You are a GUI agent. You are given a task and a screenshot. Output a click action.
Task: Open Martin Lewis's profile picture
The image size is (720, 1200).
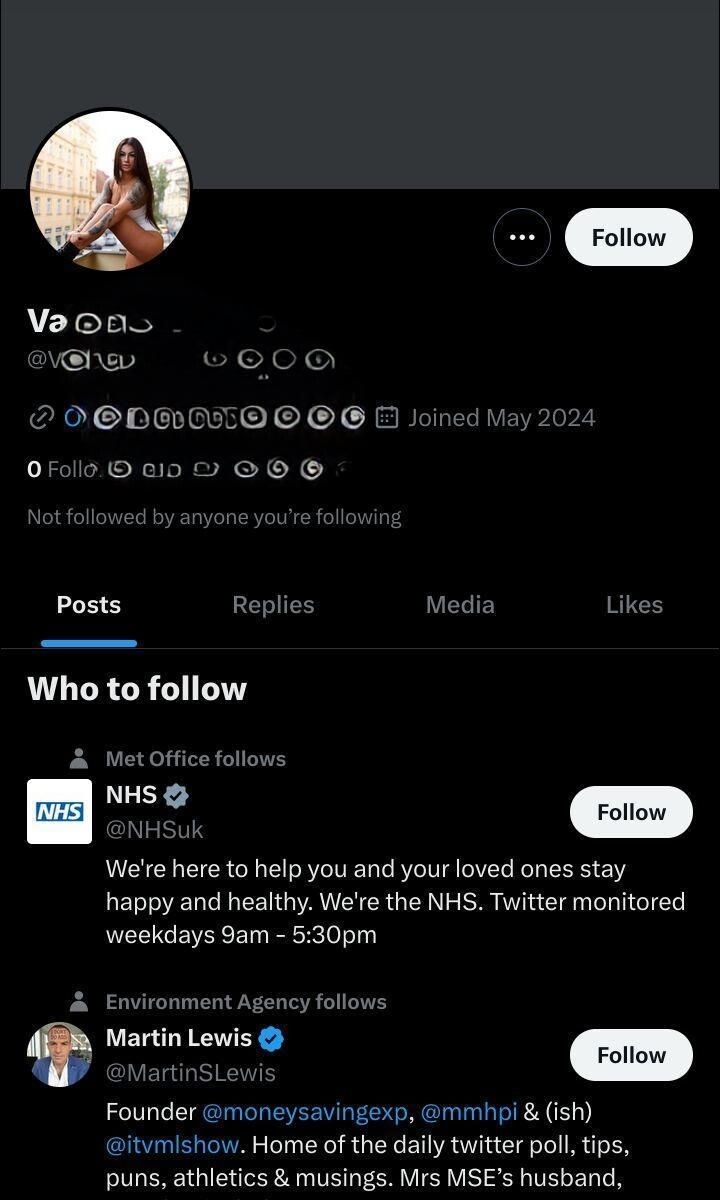tap(59, 1054)
